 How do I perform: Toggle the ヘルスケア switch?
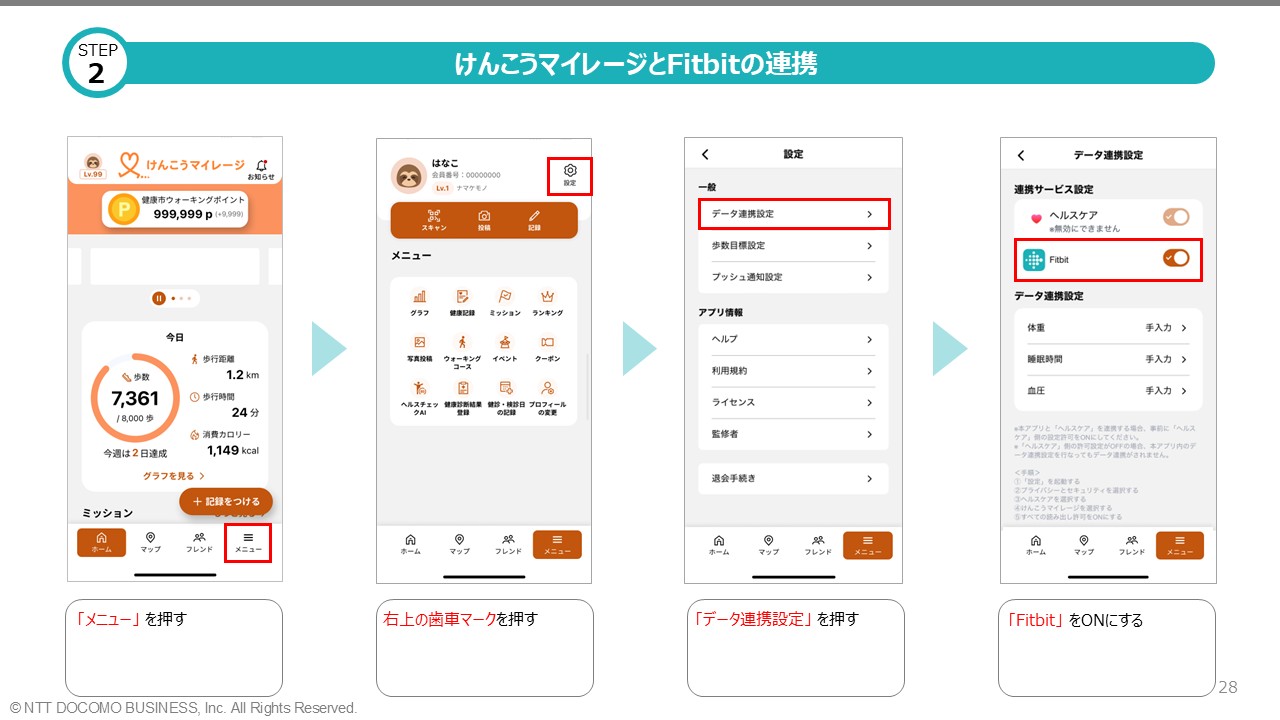click(x=1176, y=217)
